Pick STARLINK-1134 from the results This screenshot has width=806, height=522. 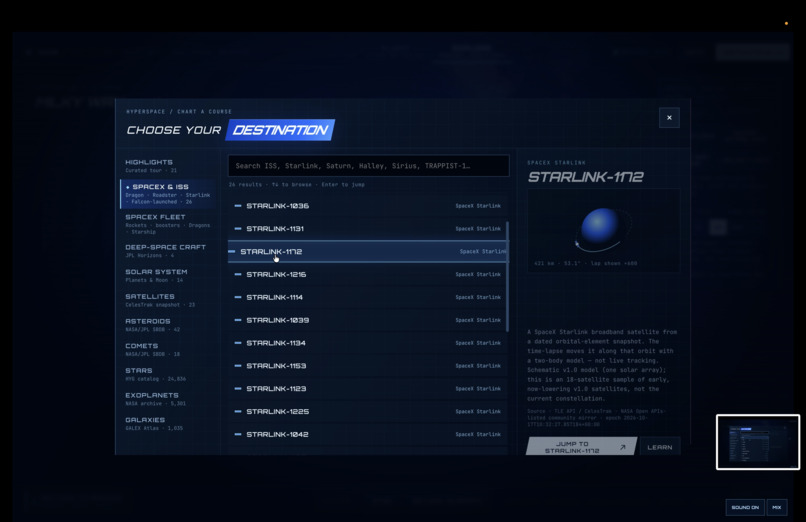pyautogui.click(x=367, y=343)
